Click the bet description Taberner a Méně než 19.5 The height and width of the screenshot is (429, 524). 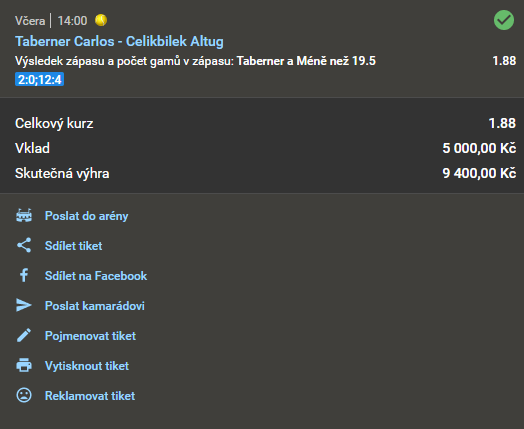[306, 61]
